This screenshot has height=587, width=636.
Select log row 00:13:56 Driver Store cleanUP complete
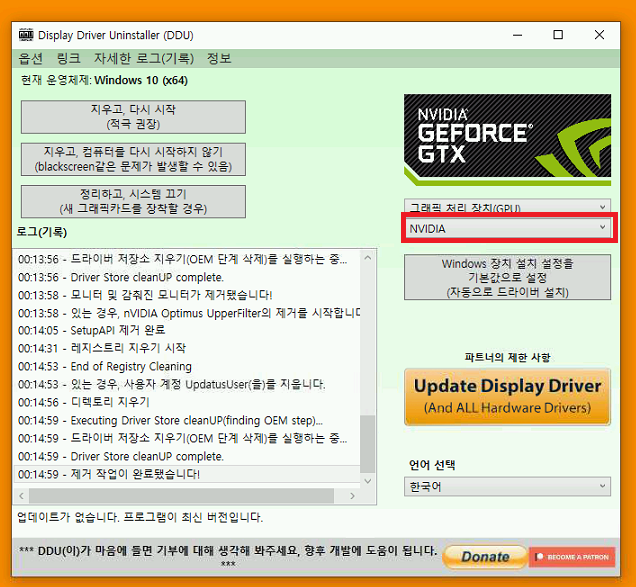pyautogui.click(x=187, y=277)
